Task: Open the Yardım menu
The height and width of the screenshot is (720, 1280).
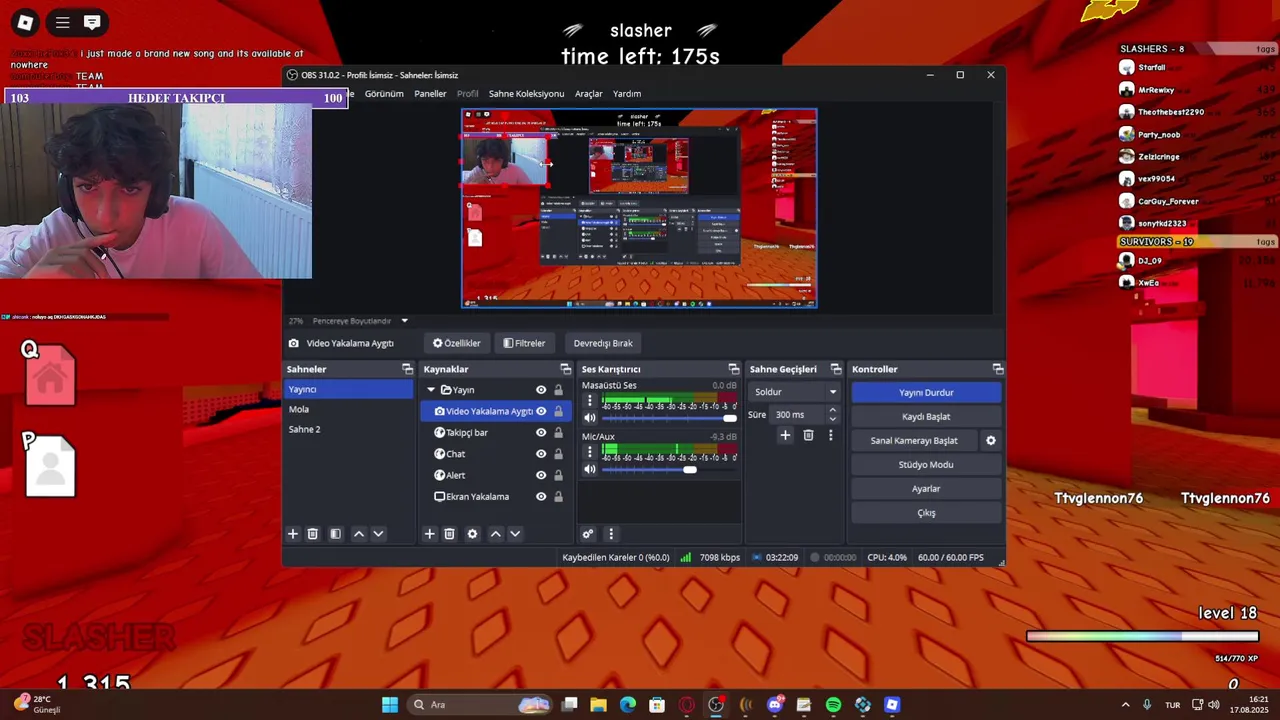Action: click(x=627, y=94)
